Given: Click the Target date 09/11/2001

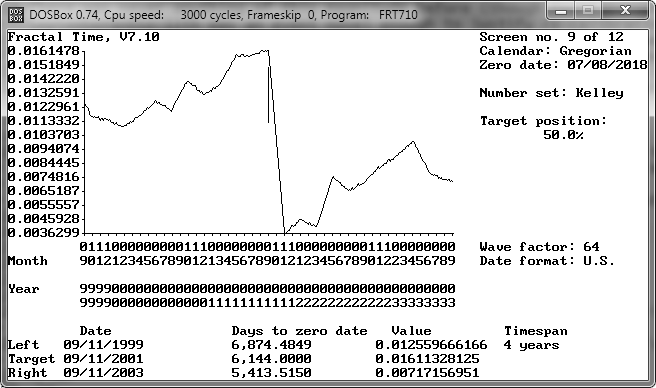Looking at the screenshot, I should pyautogui.click(x=103, y=359).
